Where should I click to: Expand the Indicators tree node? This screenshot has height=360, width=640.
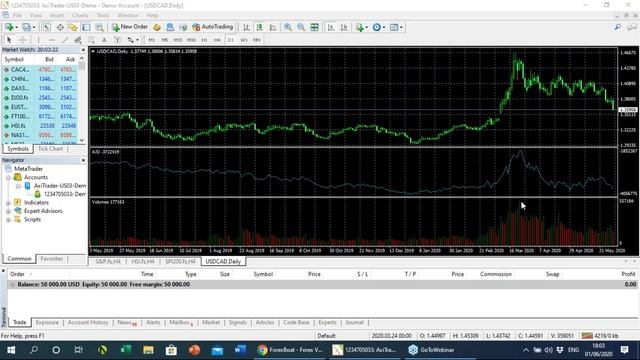coord(8,203)
